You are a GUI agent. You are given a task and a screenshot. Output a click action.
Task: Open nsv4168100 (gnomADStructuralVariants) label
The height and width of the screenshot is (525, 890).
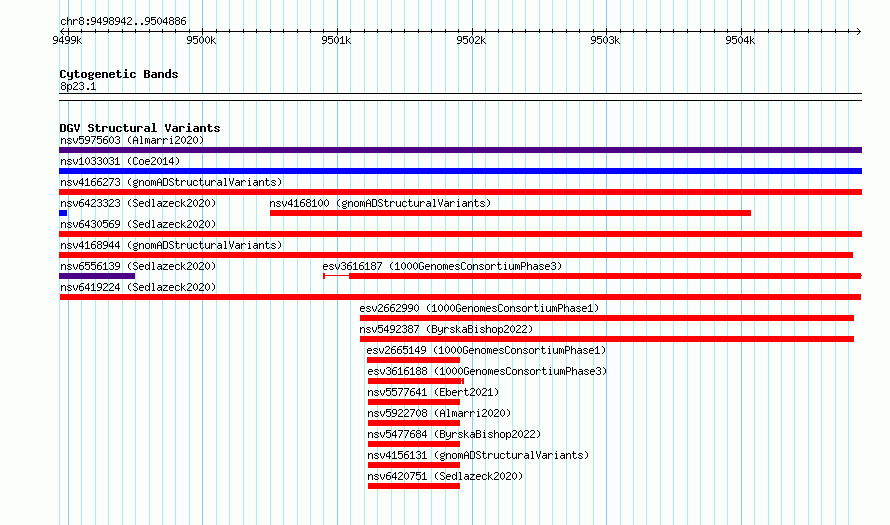[x=380, y=203]
